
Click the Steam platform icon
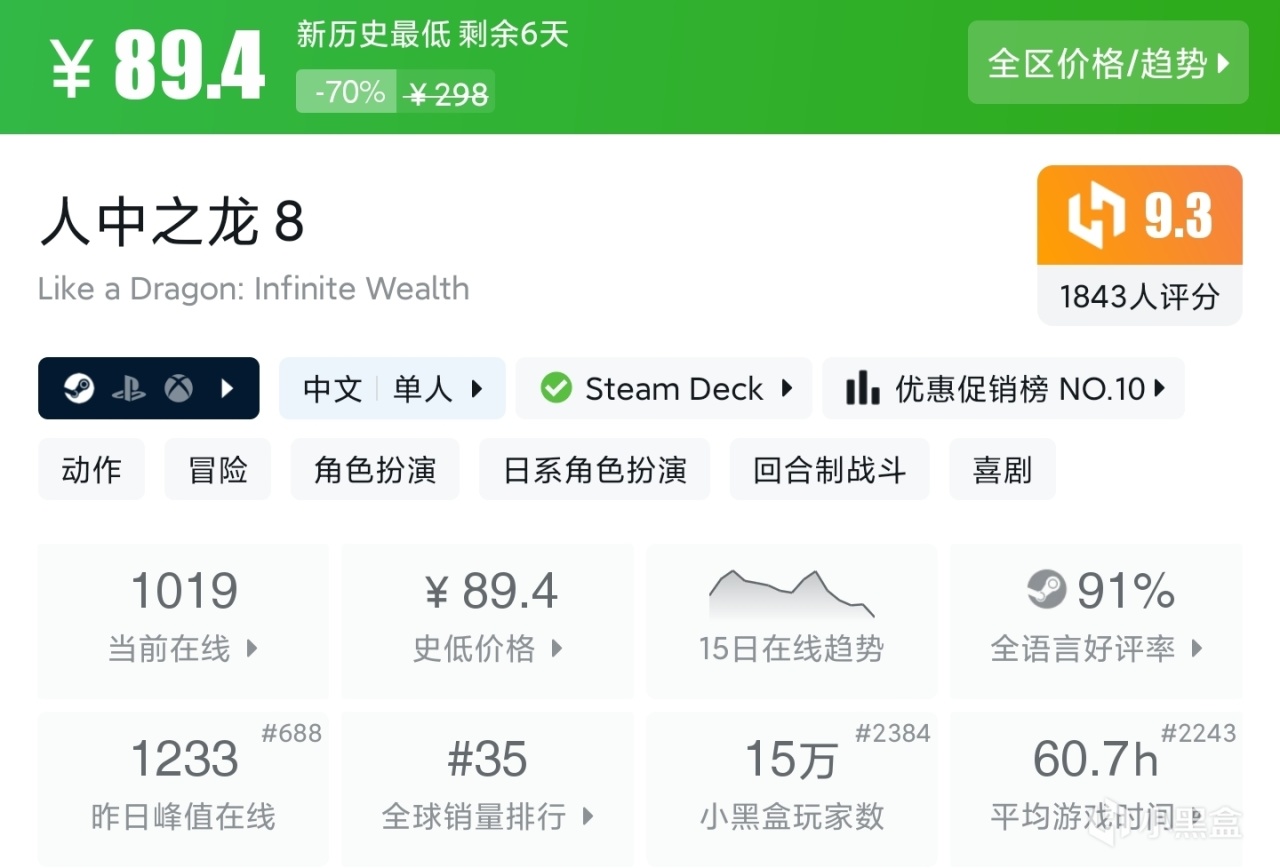[79, 389]
